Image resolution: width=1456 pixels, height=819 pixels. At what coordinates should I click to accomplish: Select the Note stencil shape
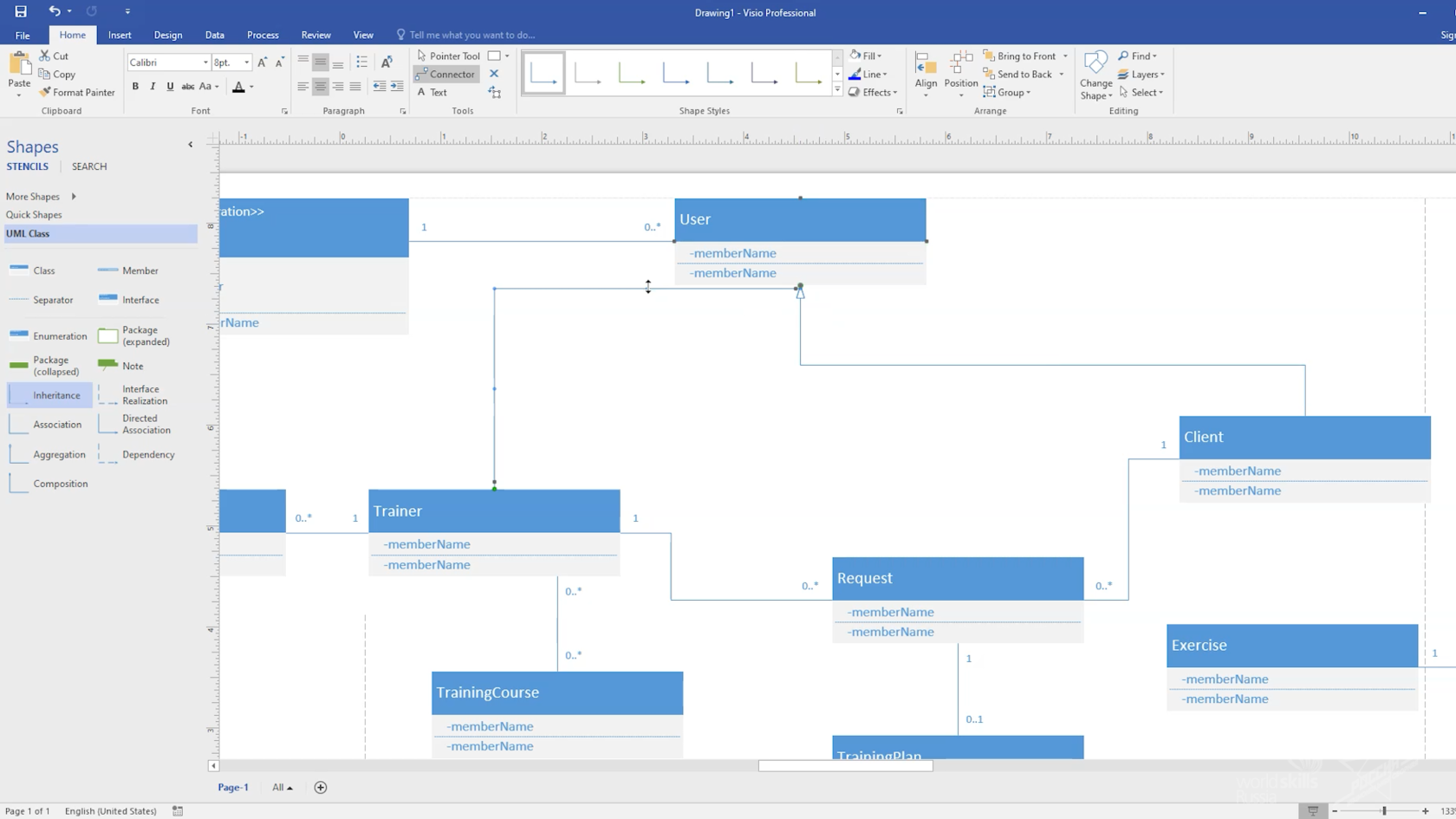pos(121,366)
